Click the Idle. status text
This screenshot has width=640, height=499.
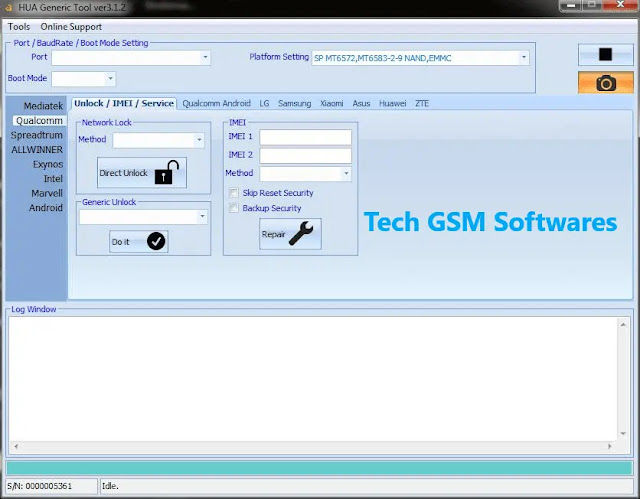coord(110,486)
